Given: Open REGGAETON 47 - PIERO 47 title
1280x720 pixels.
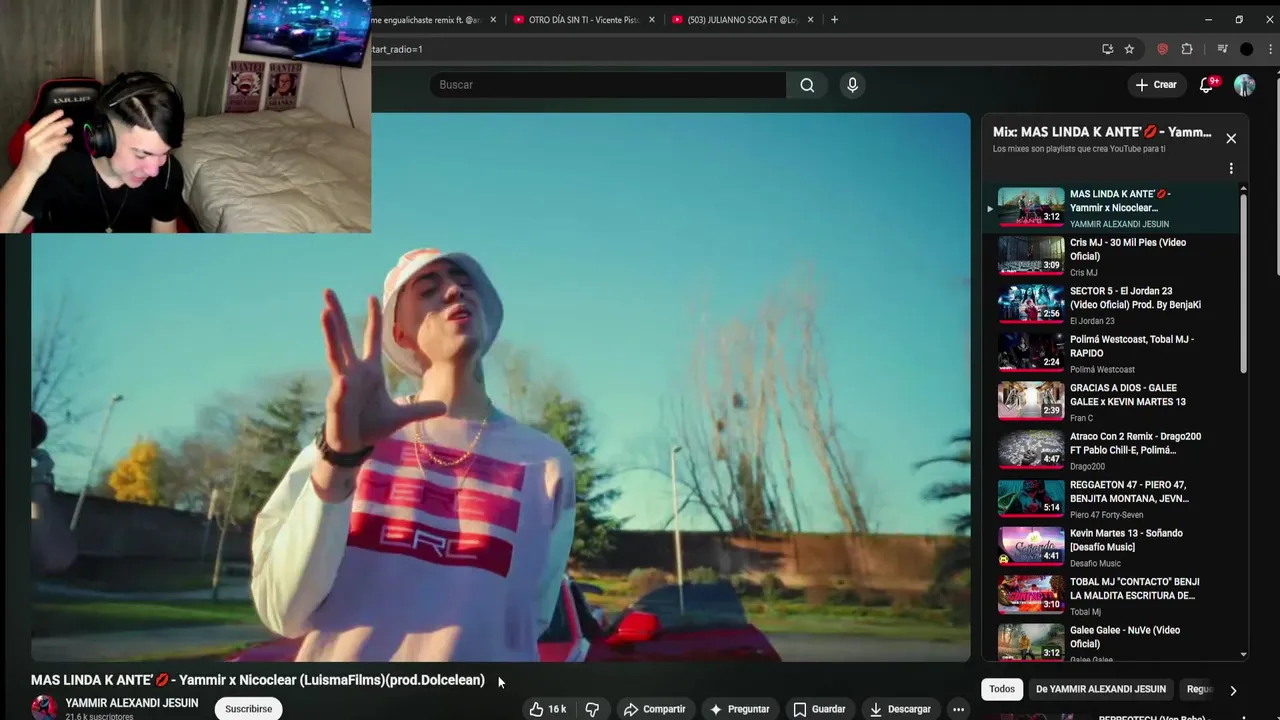Looking at the screenshot, I should (1129, 492).
